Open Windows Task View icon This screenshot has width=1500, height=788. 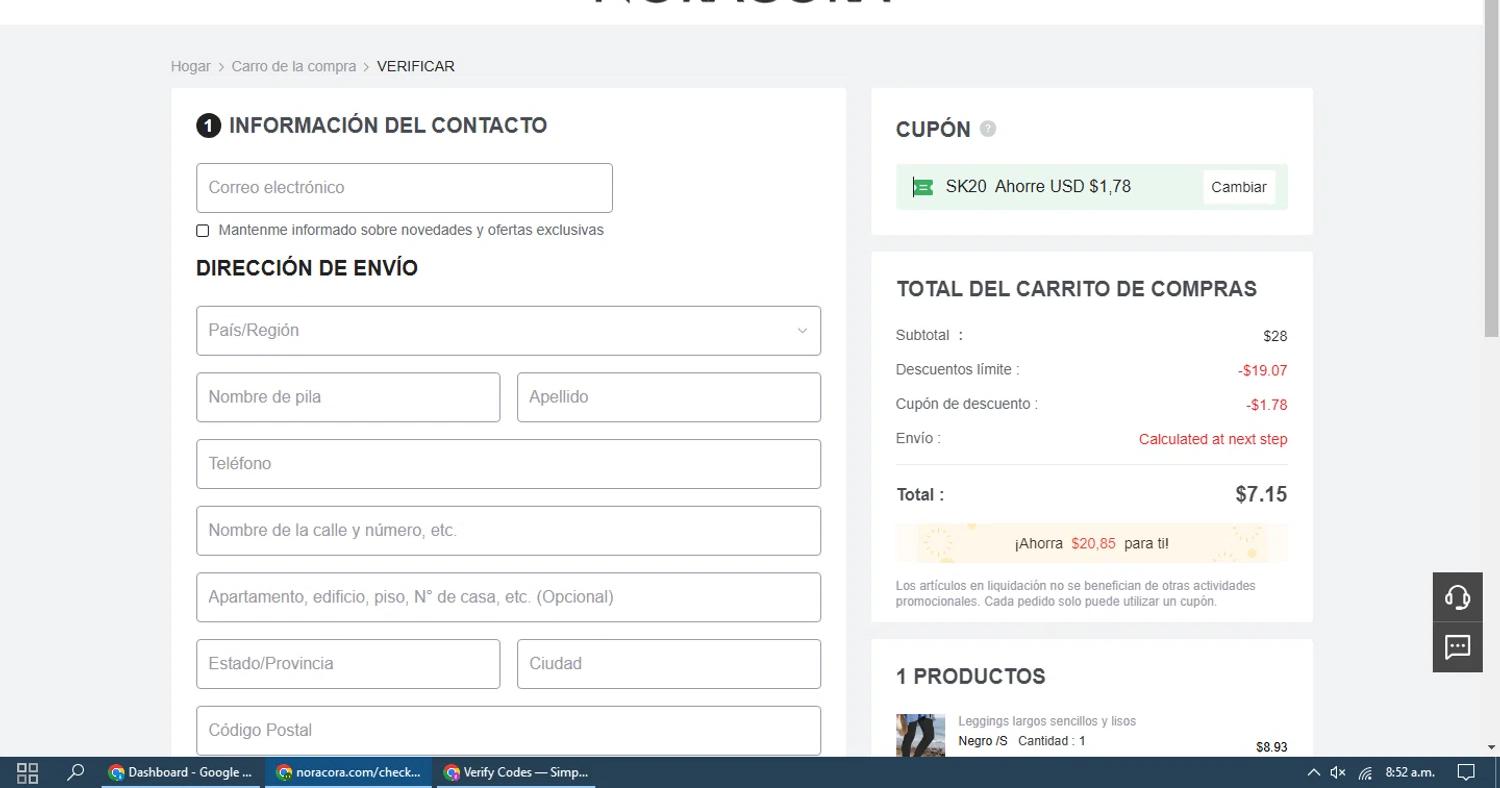coord(27,772)
